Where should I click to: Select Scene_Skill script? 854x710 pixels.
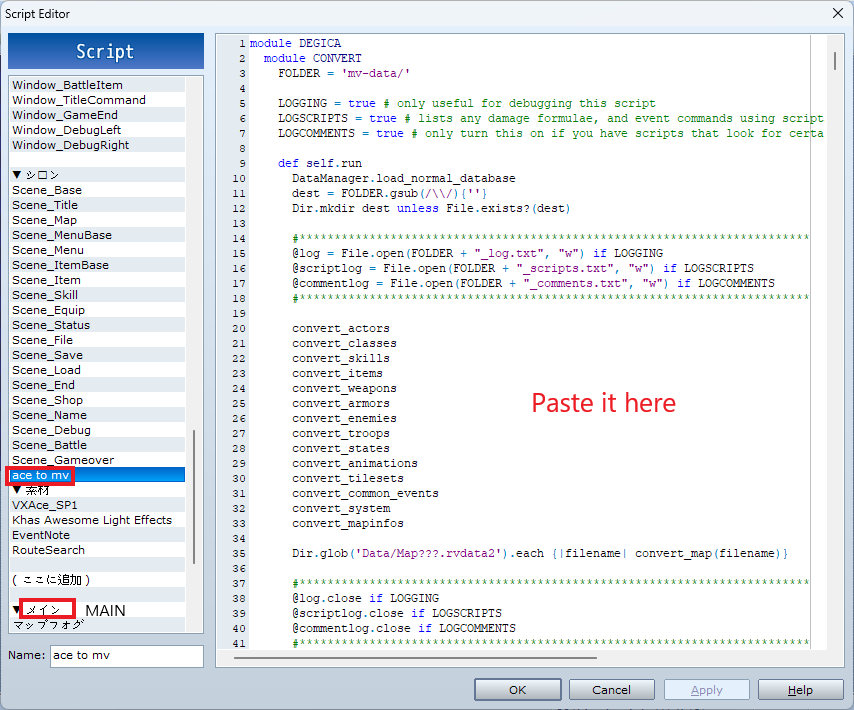(x=97, y=295)
